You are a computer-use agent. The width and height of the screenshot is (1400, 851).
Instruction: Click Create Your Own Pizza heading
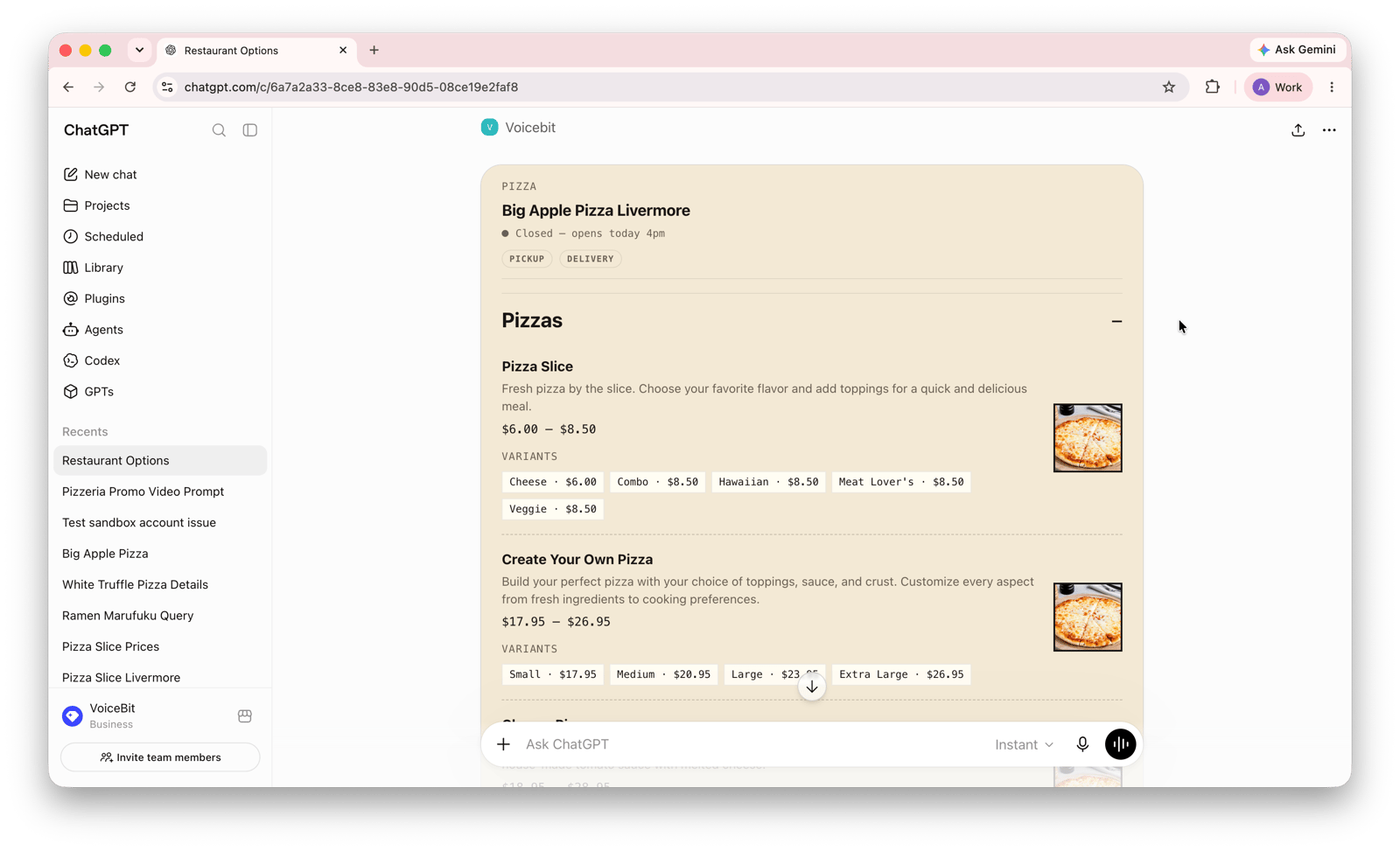coord(577,560)
